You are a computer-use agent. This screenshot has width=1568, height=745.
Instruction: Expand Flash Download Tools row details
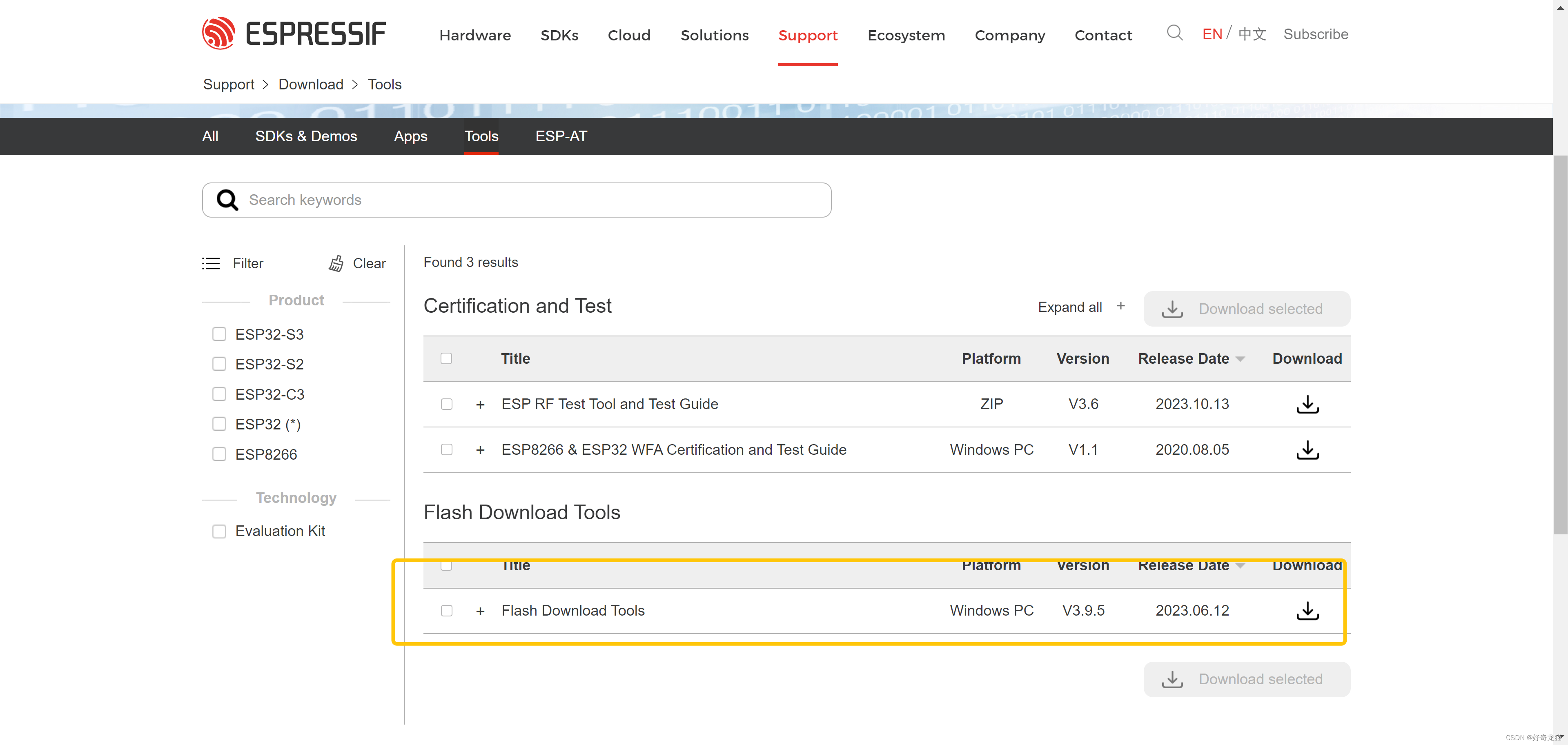[480, 611]
